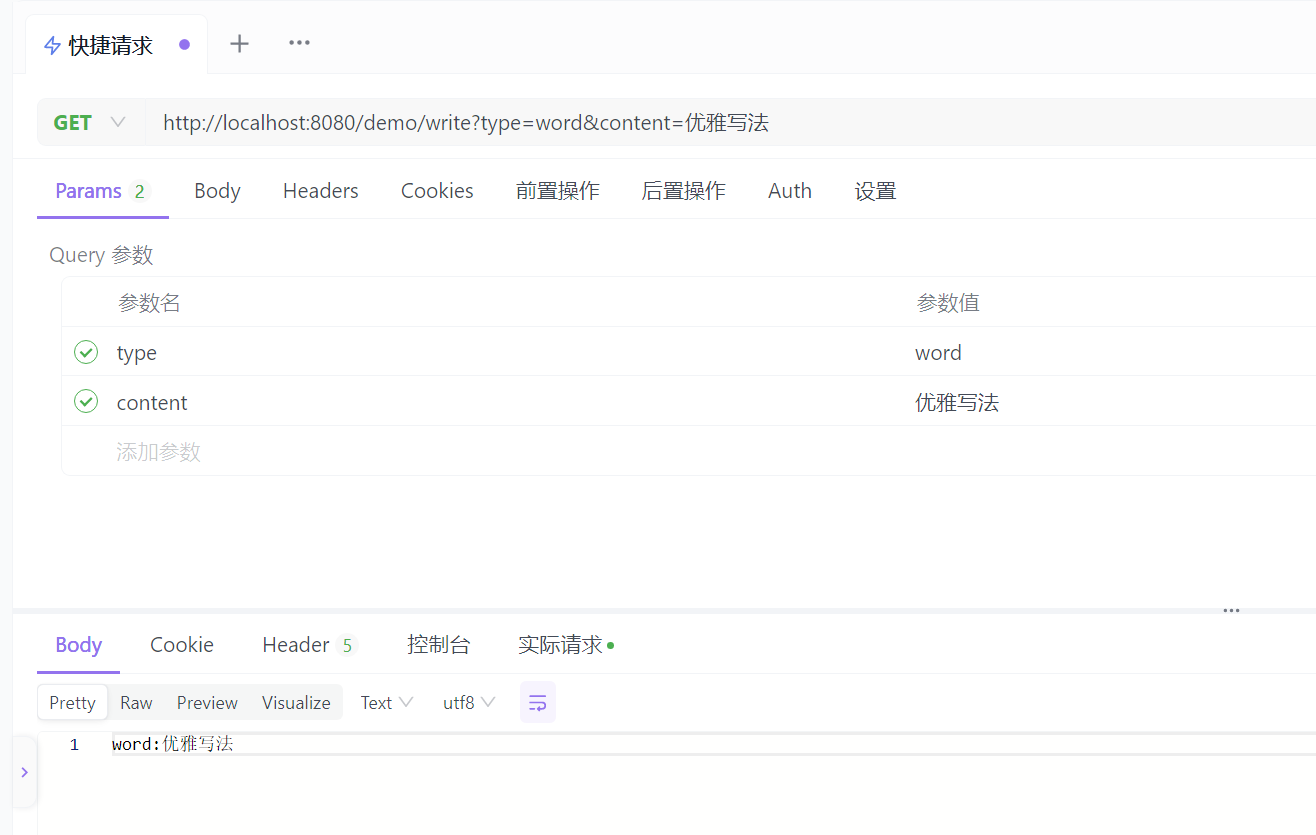Switch to the response Header tab
The height and width of the screenshot is (835, 1316).
[310, 645]
